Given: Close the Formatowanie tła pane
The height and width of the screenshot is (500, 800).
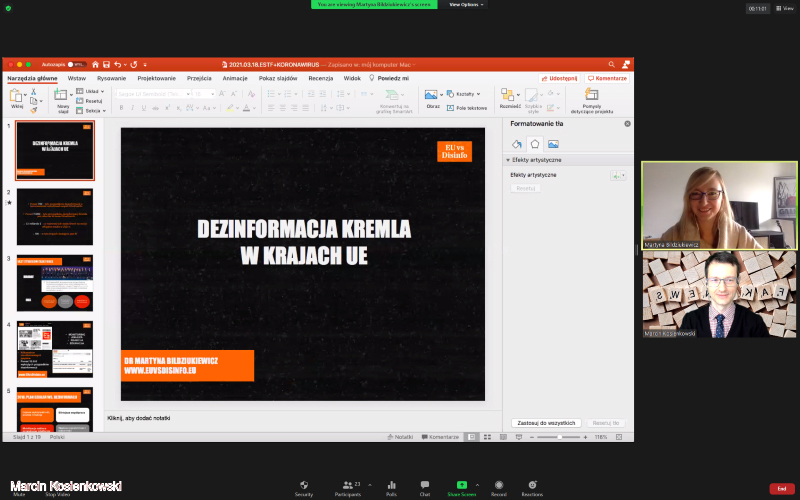Looking at the screenshot, I should tap(627, 124).
